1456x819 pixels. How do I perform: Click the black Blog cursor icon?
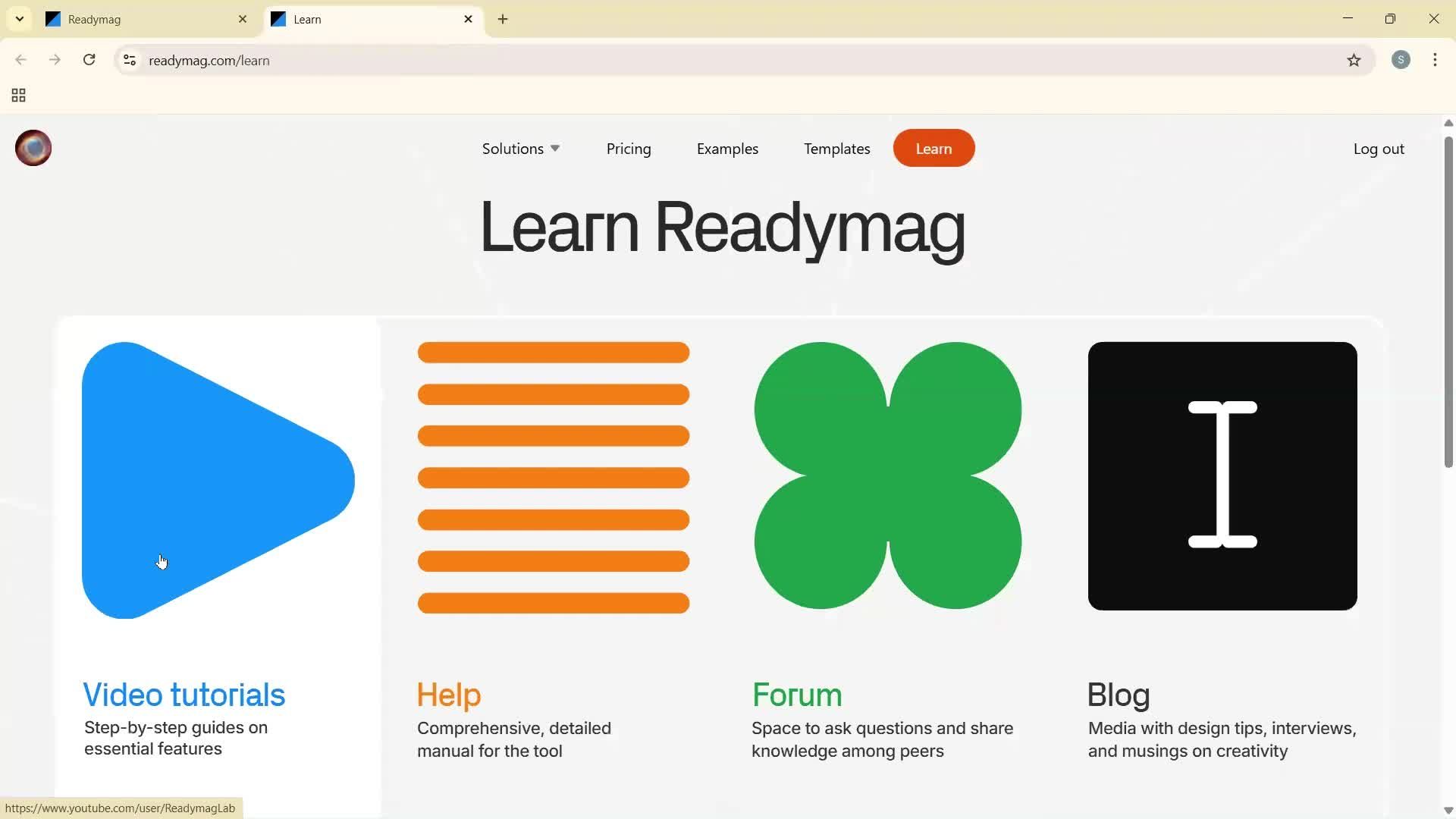(1222, 475)
